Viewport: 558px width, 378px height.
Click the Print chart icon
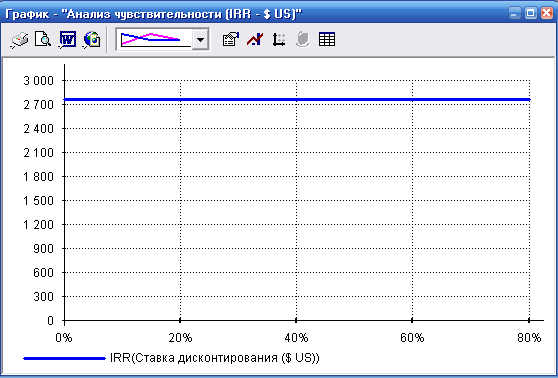(x=20, y=39)
